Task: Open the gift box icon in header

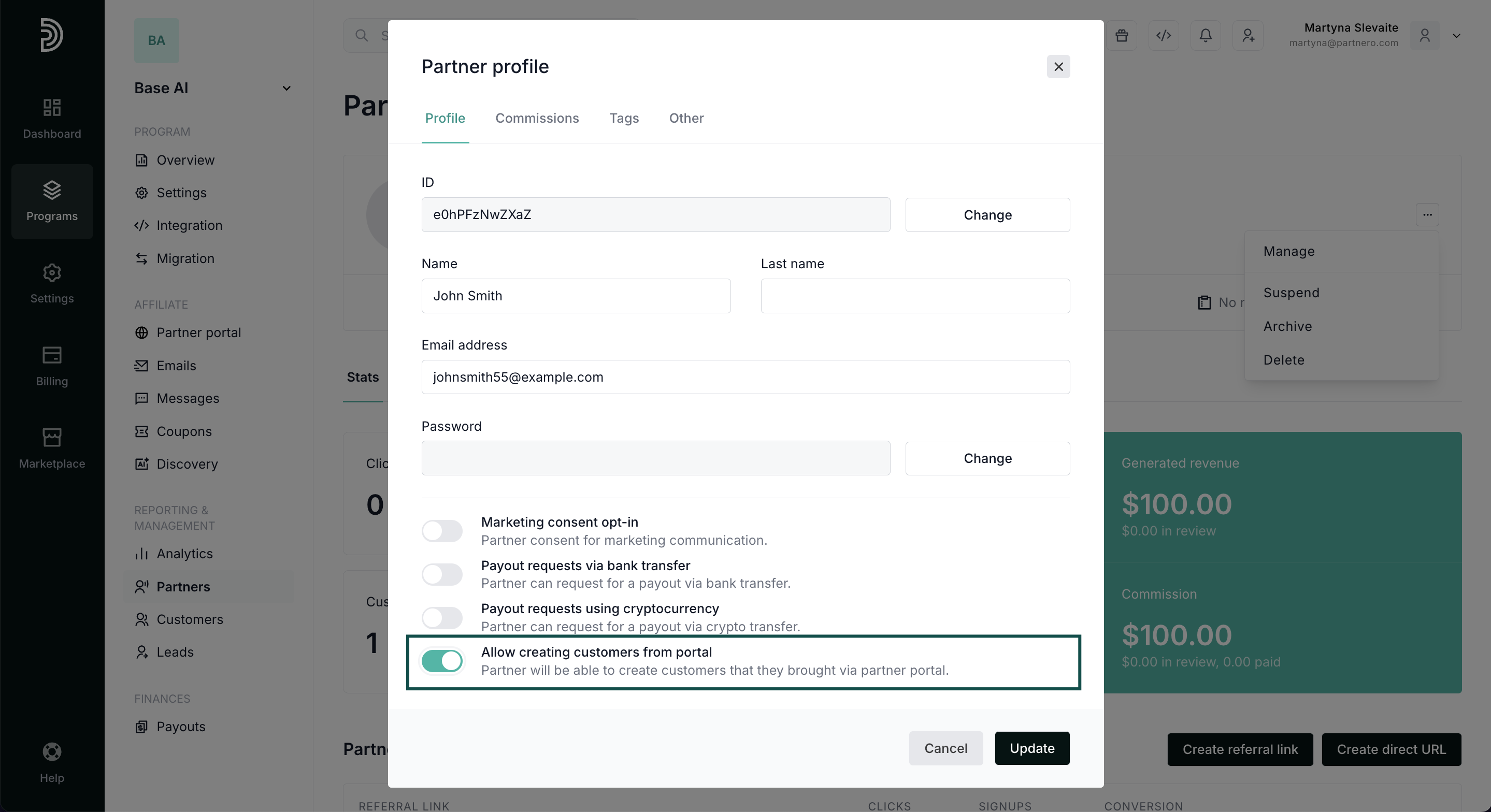Action: tap(1122, 36)
